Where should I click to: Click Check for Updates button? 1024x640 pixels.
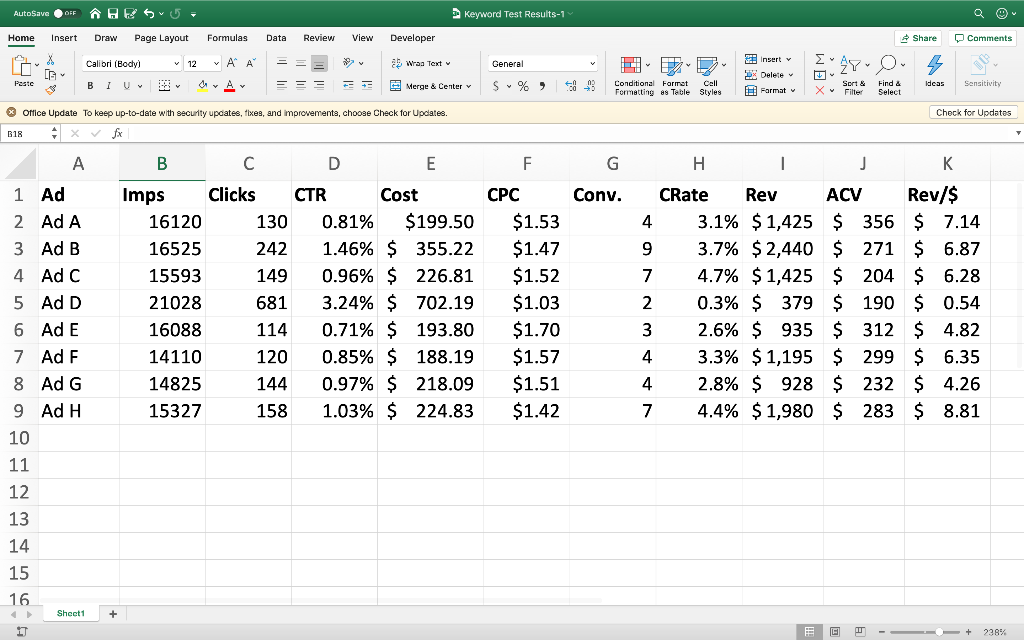point(973,112)
